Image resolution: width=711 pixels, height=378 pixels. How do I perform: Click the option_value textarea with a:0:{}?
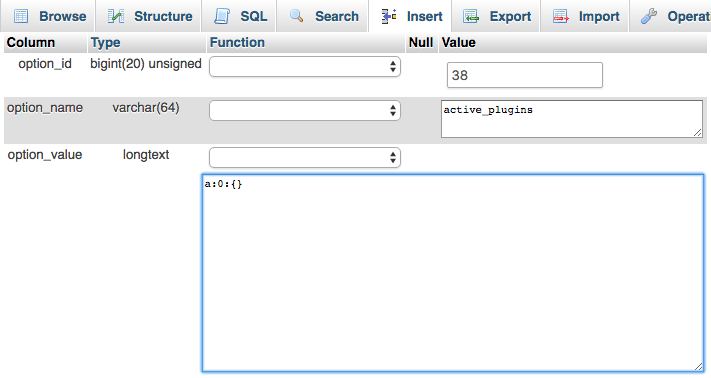453,273
